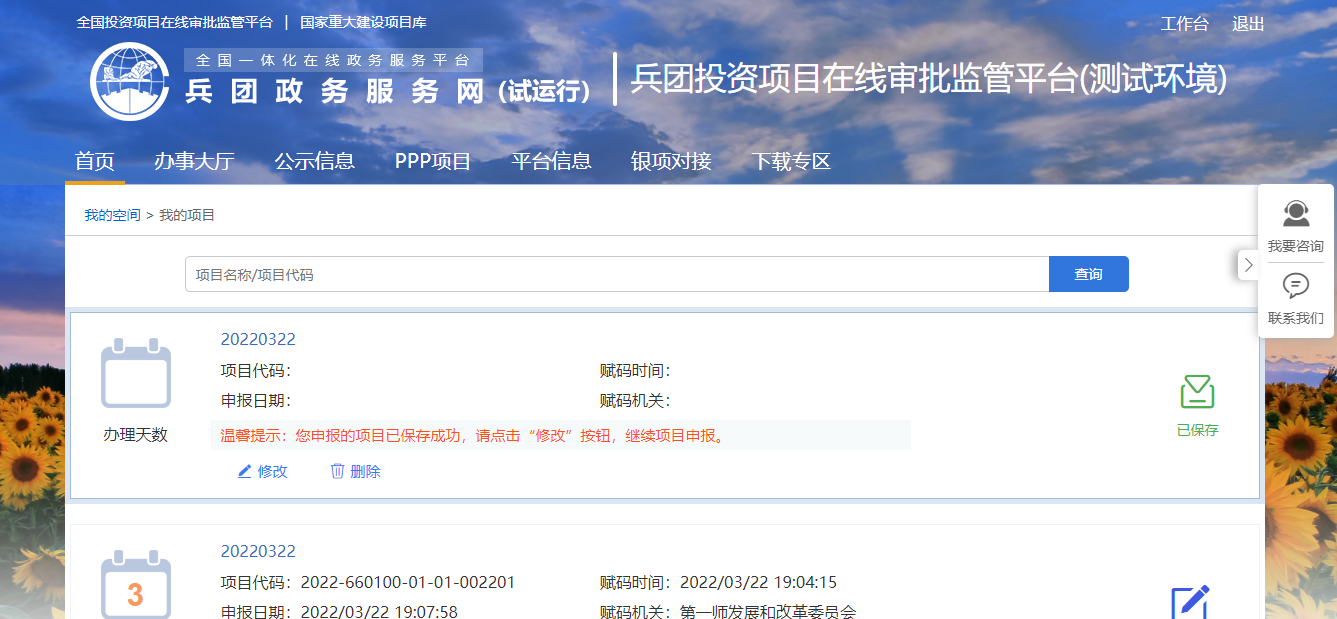The width and height of the screenshot is (1337, 619).
Task: Go to 下载专区 page
Action: [791, 161]
